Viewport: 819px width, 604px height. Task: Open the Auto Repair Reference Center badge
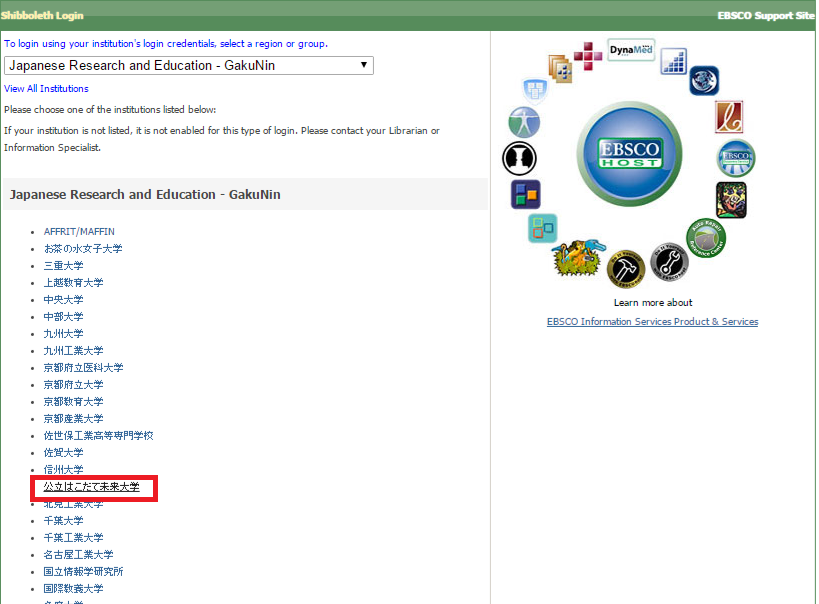(706, 238)
